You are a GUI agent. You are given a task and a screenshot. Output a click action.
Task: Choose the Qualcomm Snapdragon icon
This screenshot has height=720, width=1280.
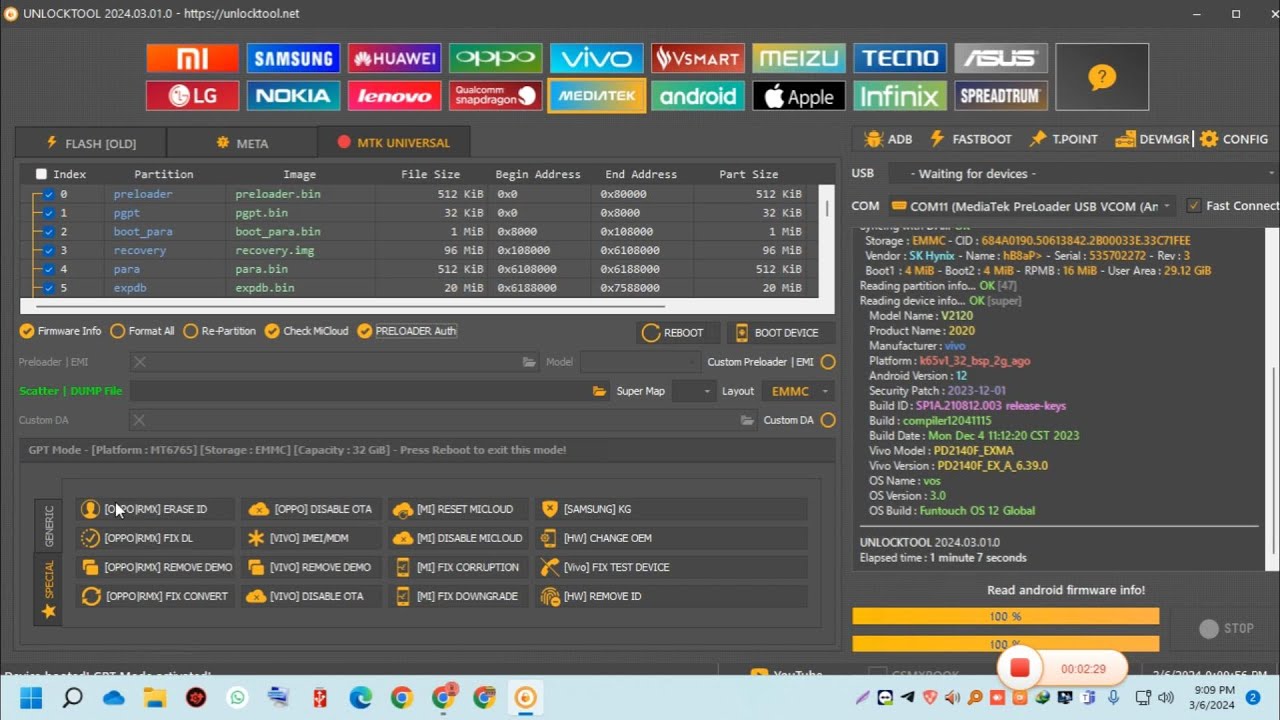click(x=495, y=96)
